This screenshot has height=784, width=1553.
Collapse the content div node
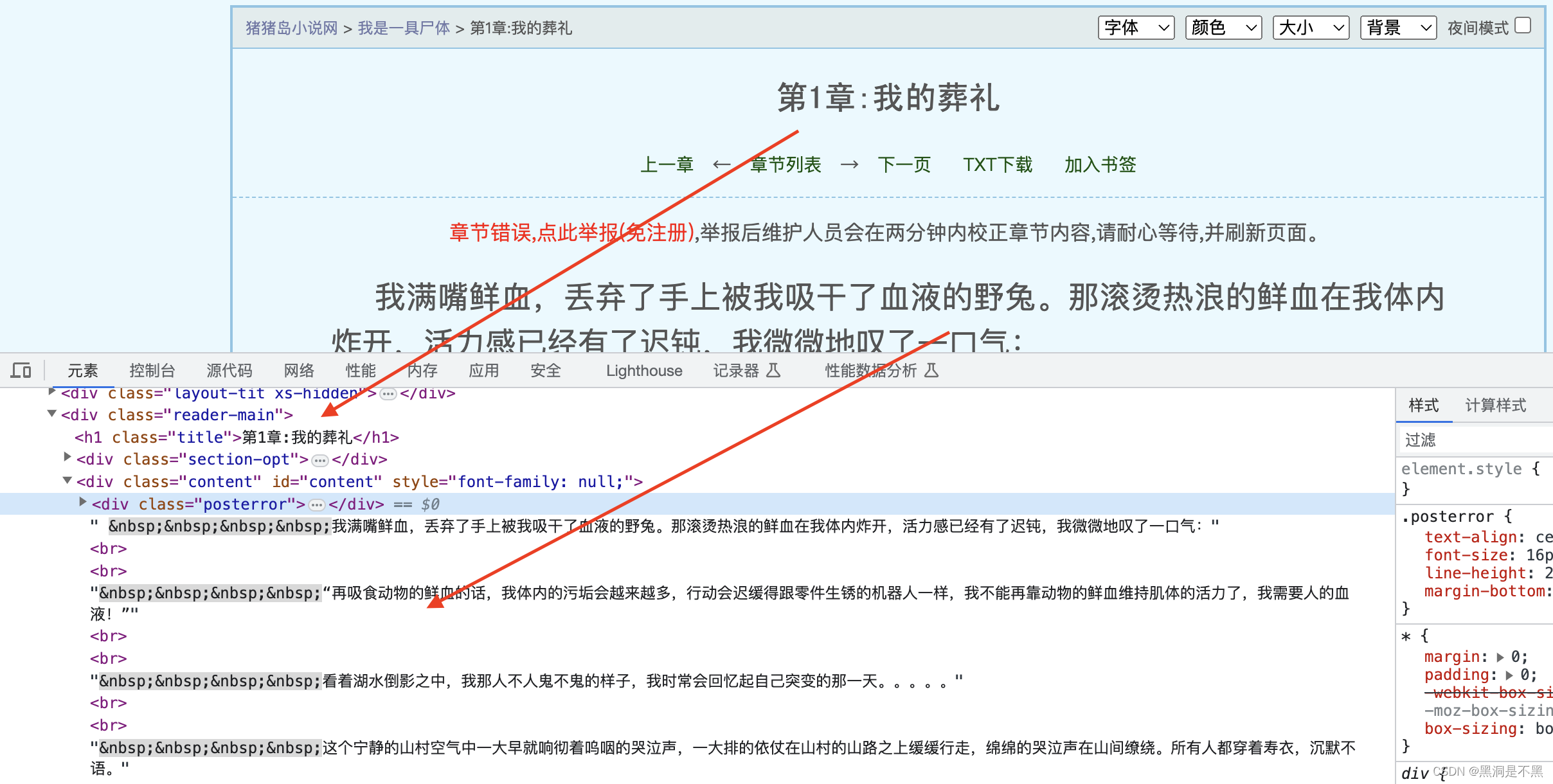click(67, 480)
